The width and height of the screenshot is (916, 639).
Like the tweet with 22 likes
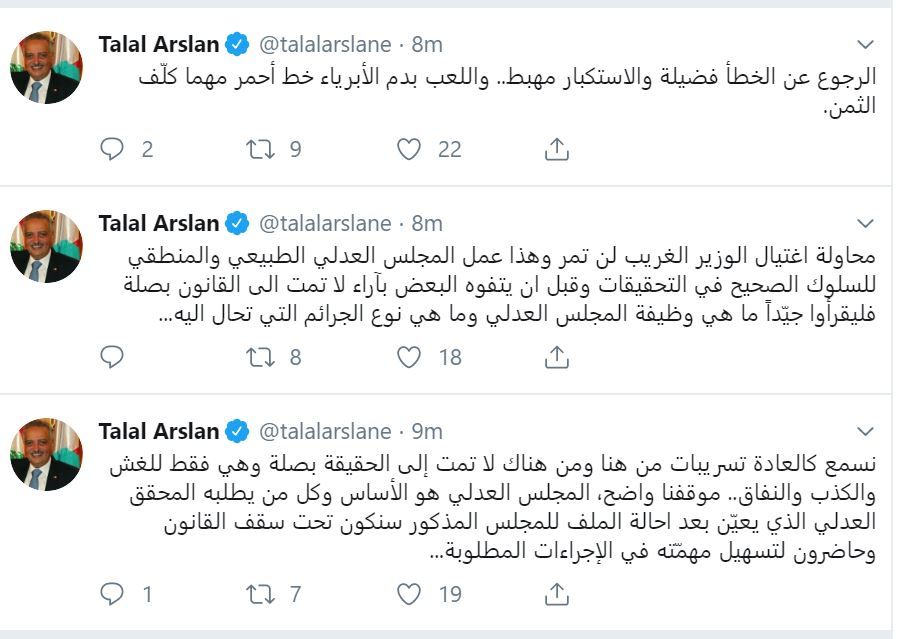[x=408, y=150]
